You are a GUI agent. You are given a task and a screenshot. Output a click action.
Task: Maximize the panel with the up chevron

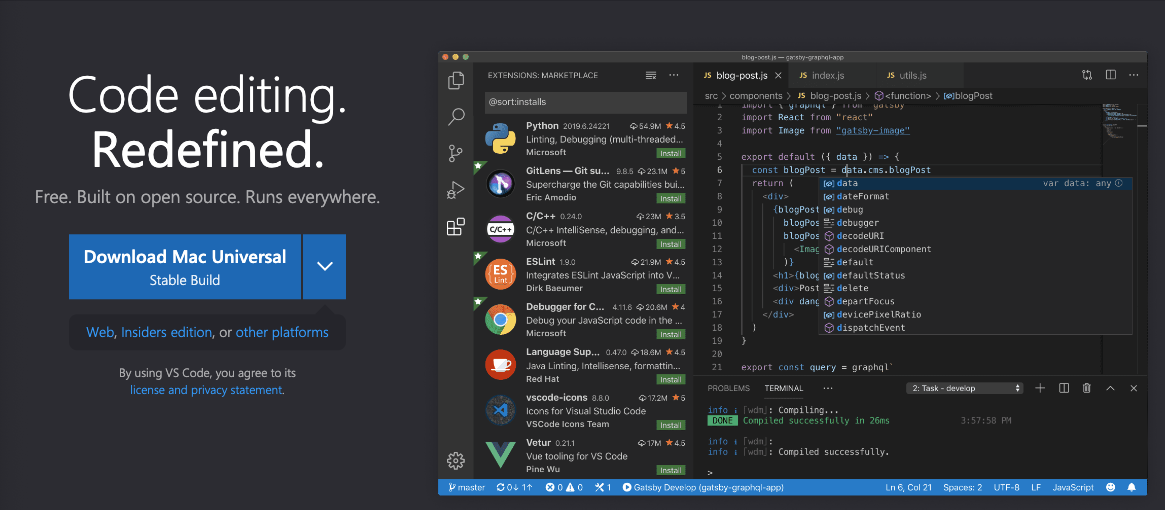(1110, 388)
